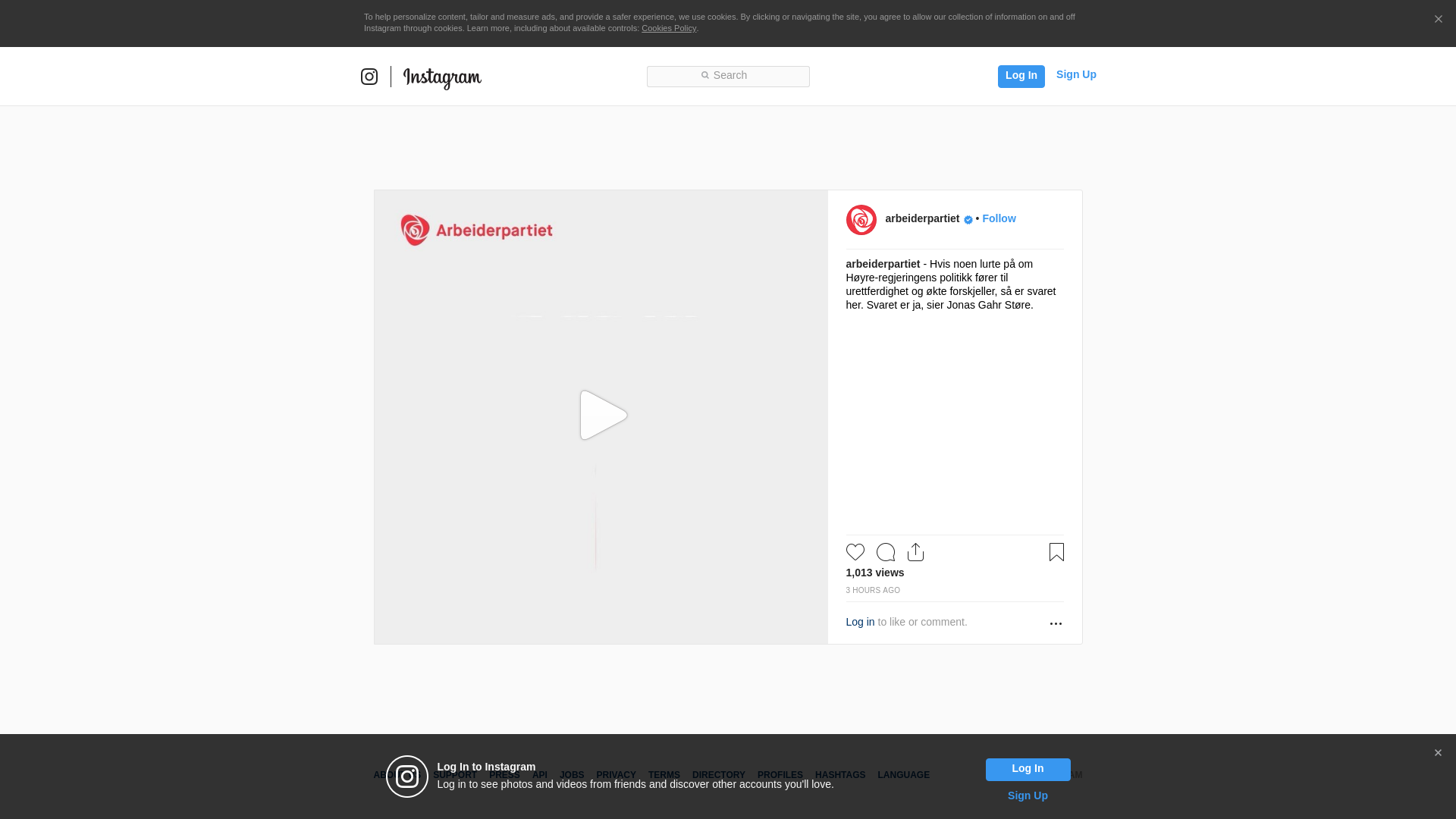Viewport: 1456px width, 819px height.
Task: Click the 3 HOURS AGO timestamp
Action: tap(873, 590)
